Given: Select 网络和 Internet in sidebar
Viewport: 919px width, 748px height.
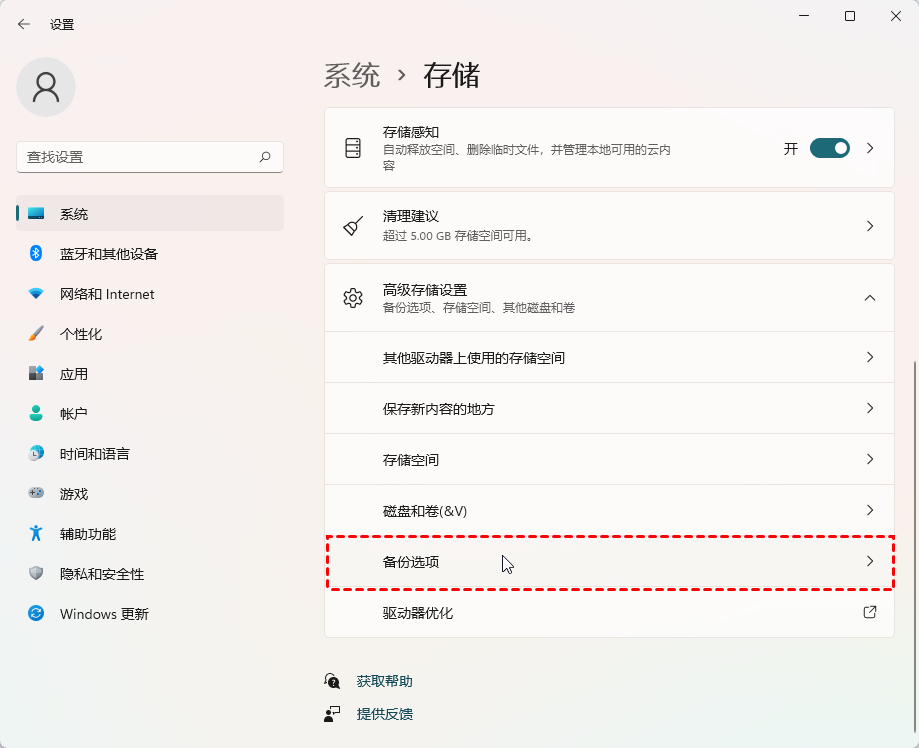Looking at the screenshot, I should (x=107, y=294).
